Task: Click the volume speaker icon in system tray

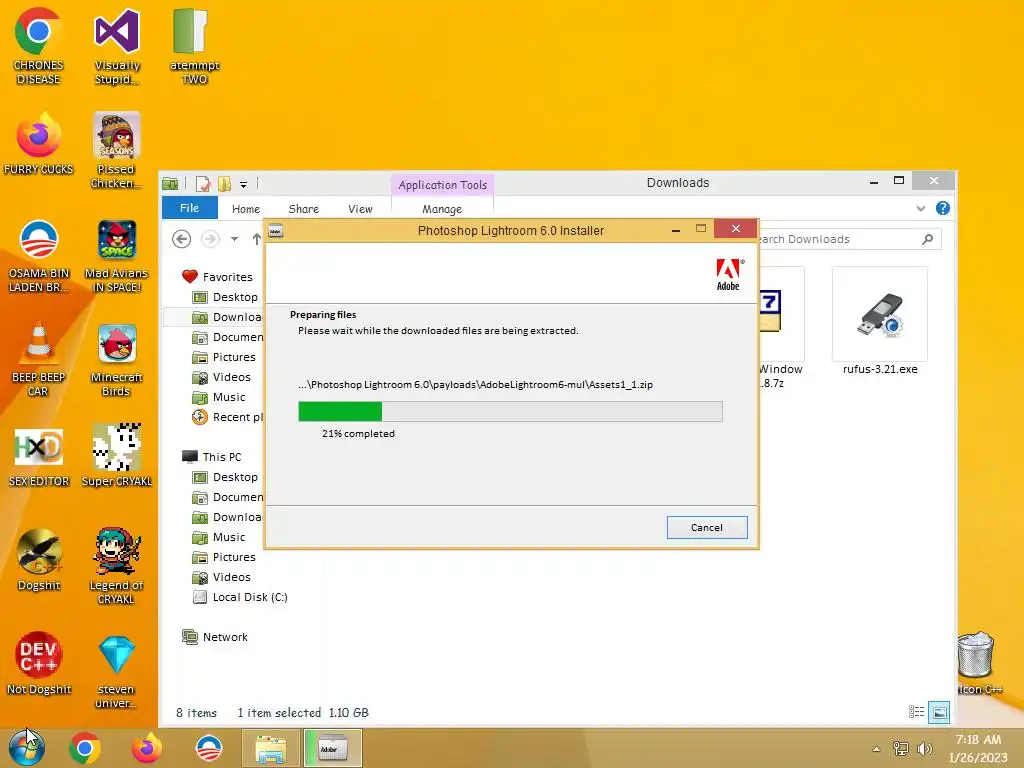Action: tap(924, 749)
